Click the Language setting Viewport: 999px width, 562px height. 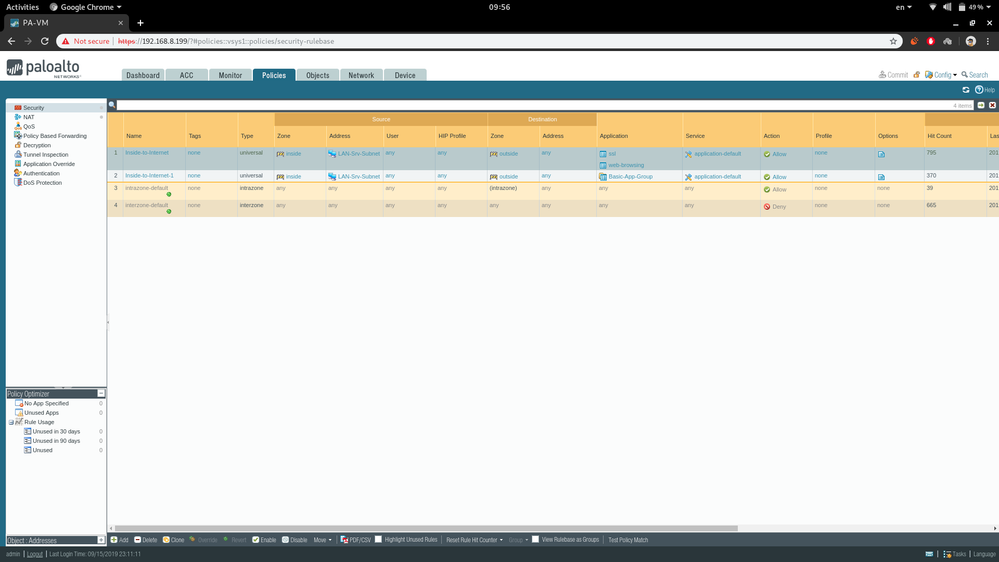click(x=984, y=554)
